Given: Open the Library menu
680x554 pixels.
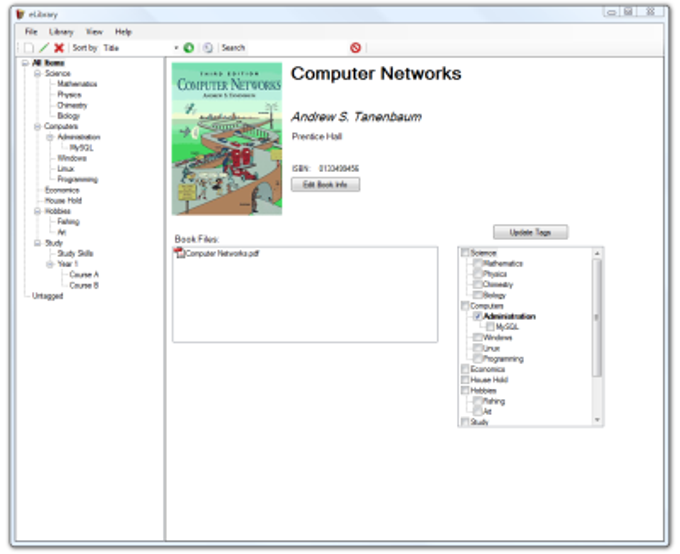Looking at the screenshot, I should click(61, 32).
